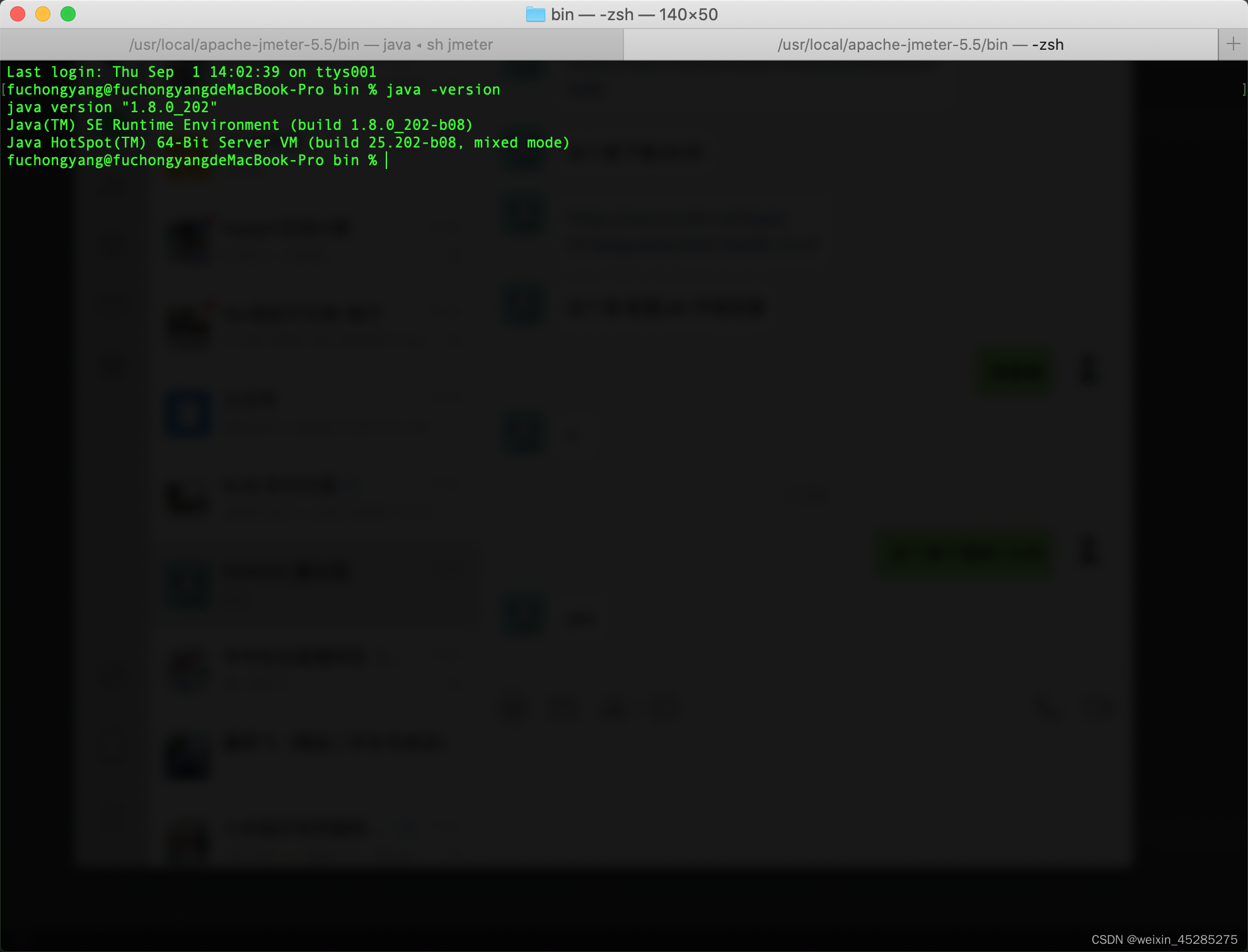Click the Java(TM) SE Runtime Environment line
The image size is (1248, 952).
(x=240, y=125)
